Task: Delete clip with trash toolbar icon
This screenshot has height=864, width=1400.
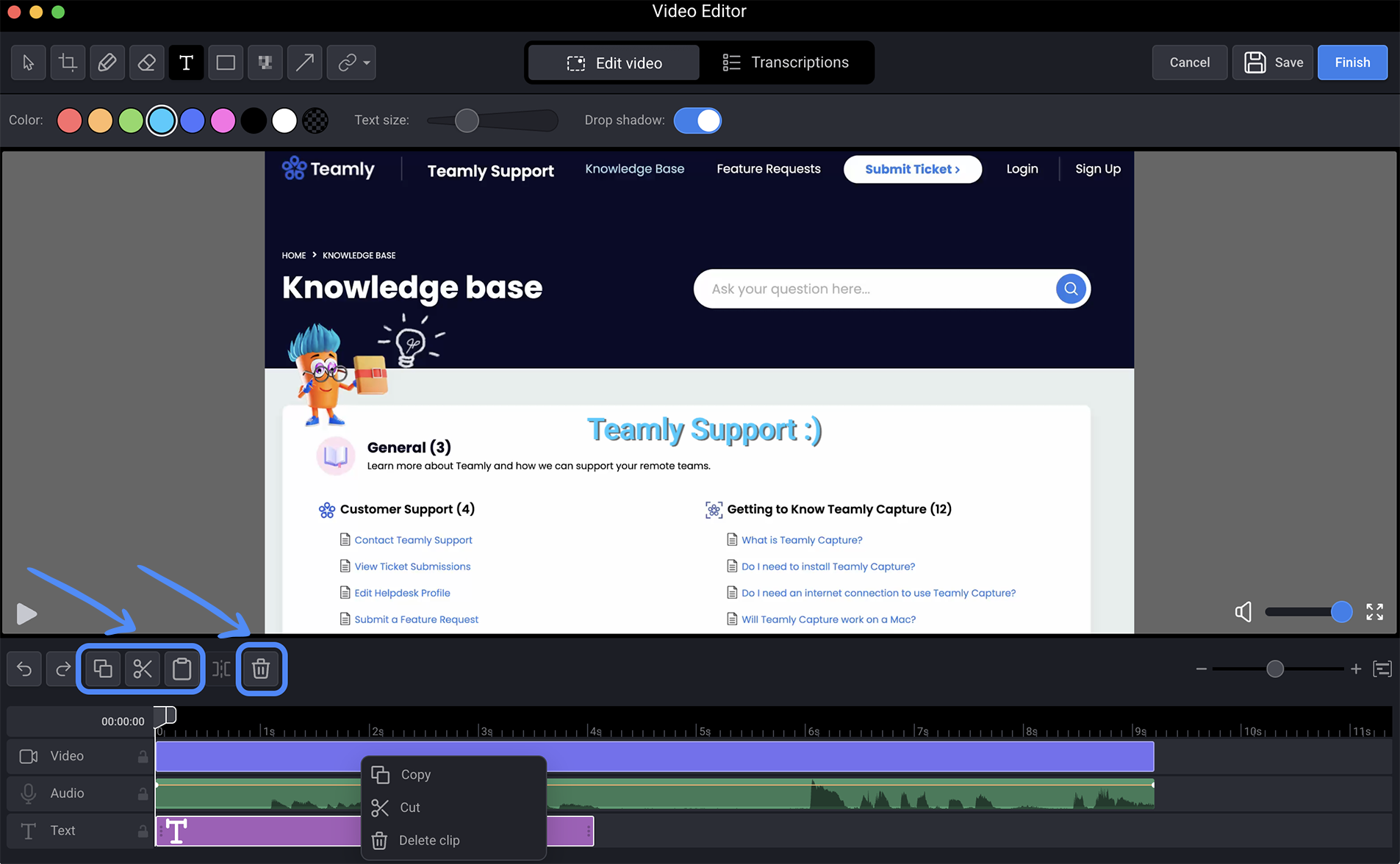Action: (261, 669)
